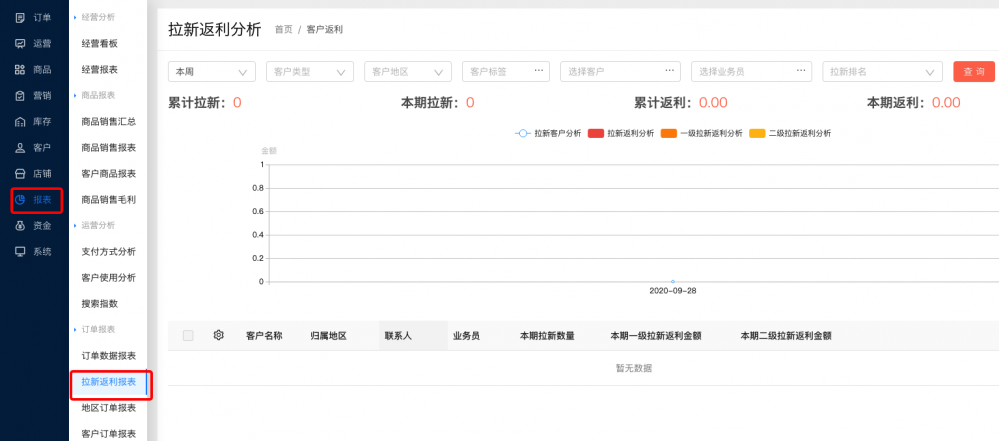This screenshot has height=441, width=999.
Task: Open 客户订单报表 menu item
Action: (108, 433)
